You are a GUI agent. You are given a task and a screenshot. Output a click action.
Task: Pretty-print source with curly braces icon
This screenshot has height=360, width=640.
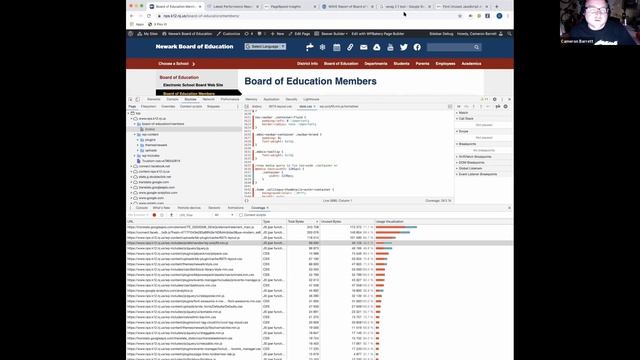tap(246, 200)
